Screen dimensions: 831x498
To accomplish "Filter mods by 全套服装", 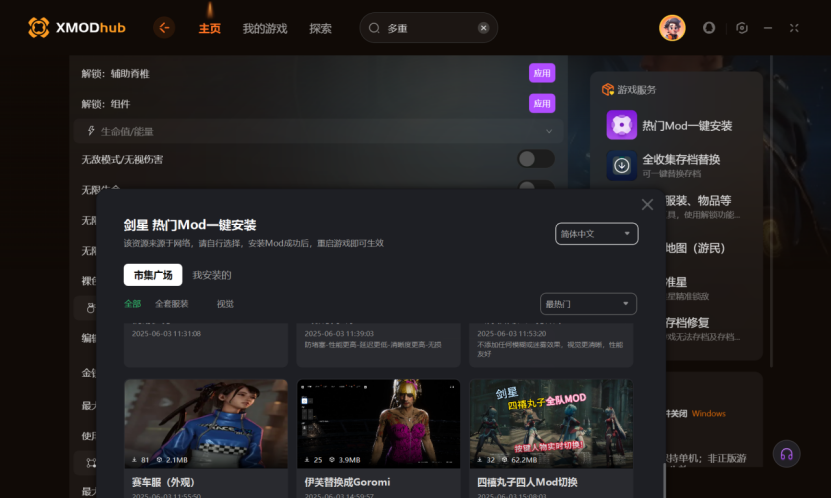I will (172, 304).
